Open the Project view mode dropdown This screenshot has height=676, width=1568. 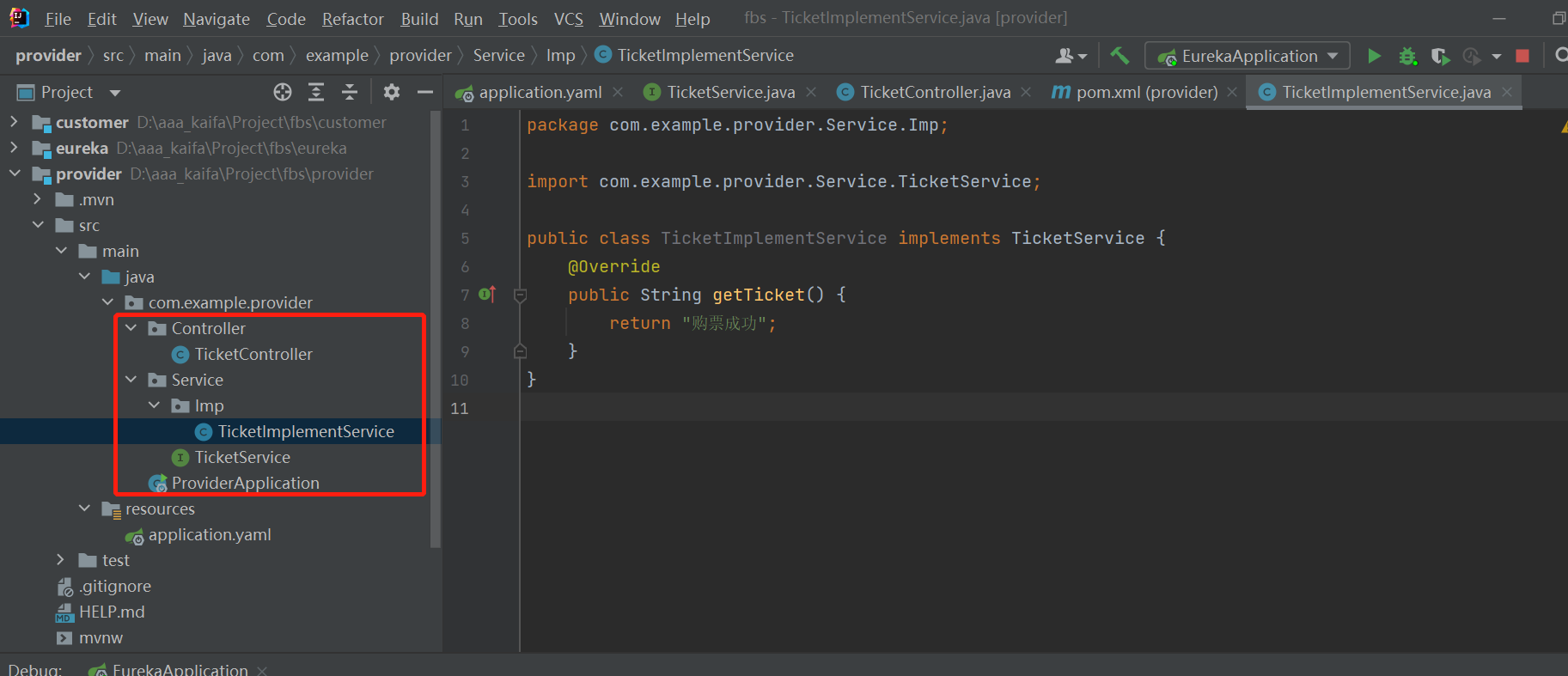pyautogui.click(x=115, y=93)
